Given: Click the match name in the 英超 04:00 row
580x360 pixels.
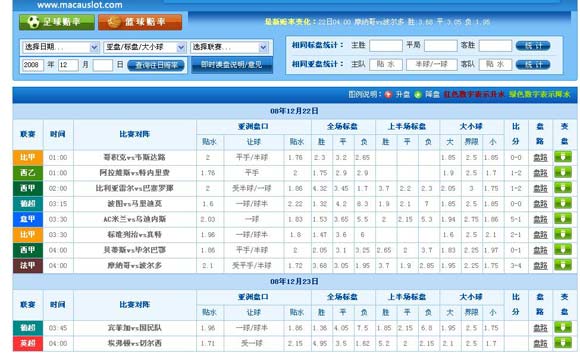Looking at the screenshot, I should (x=135, y=343).
